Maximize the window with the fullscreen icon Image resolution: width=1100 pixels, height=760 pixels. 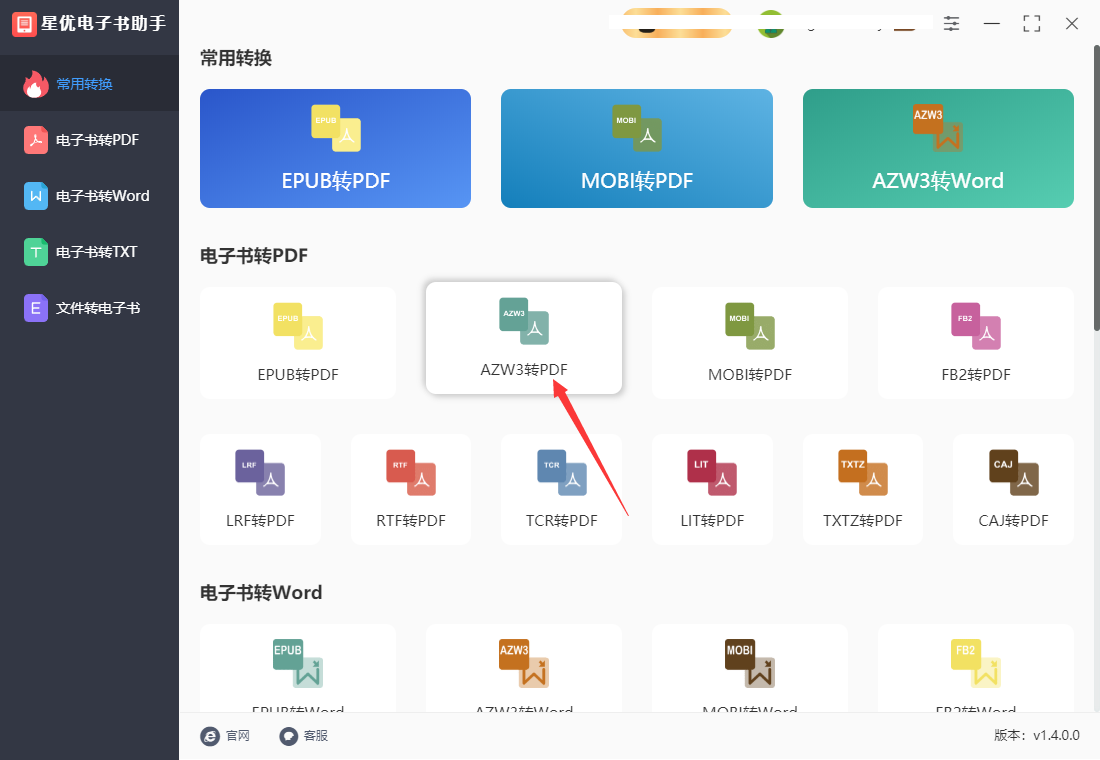[x=1031, y=24]
